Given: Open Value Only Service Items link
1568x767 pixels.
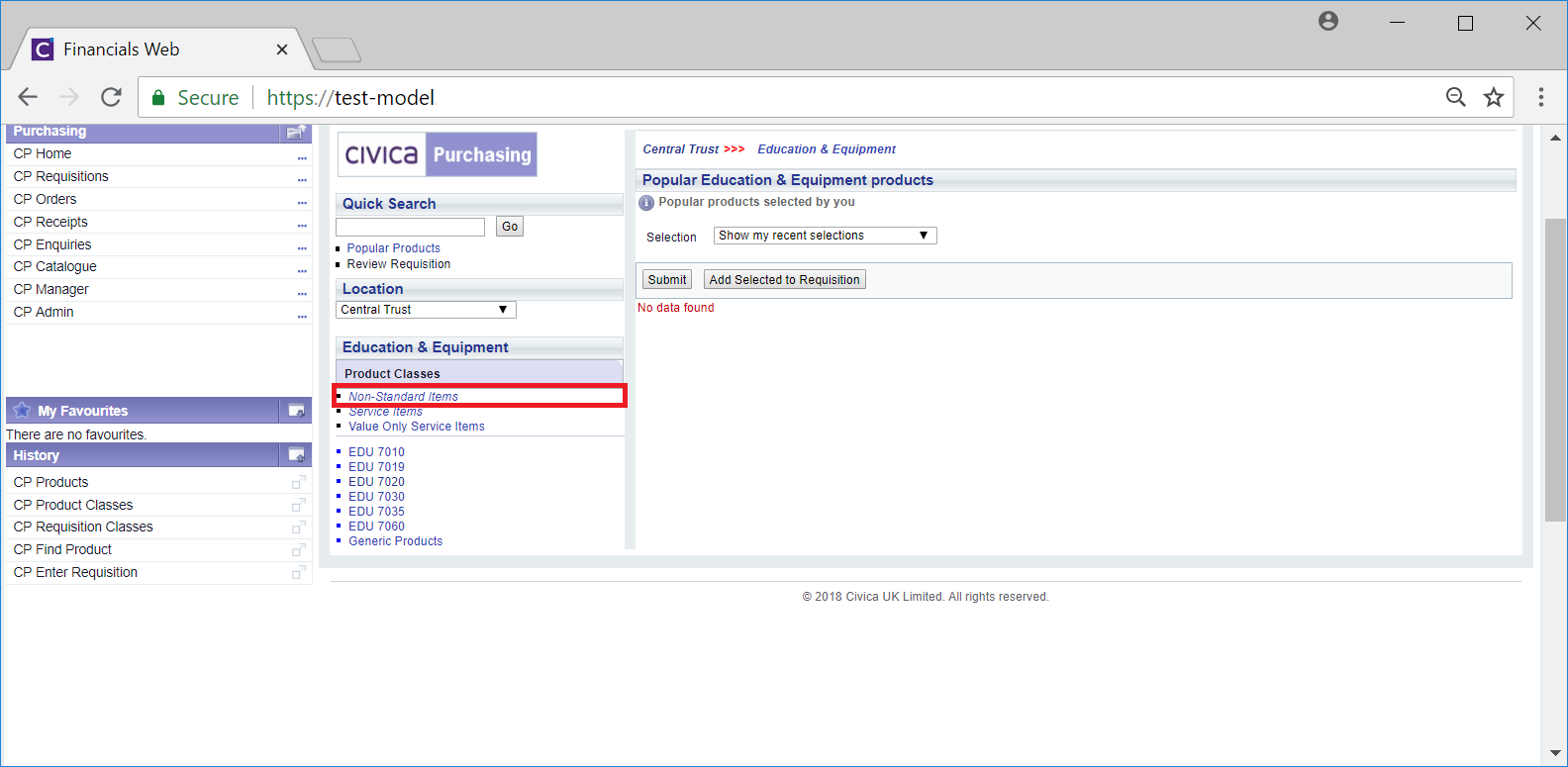Looking at the screenshot, I should (x=417, y=427).
